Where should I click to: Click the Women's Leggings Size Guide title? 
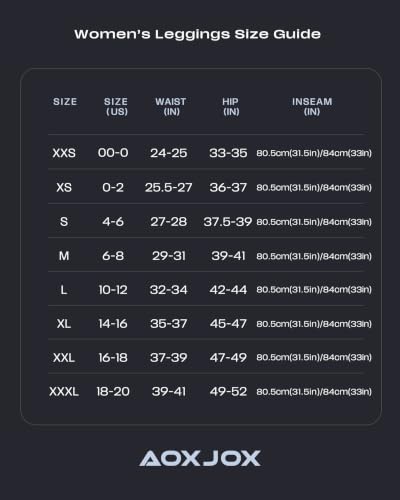[197, 34]
